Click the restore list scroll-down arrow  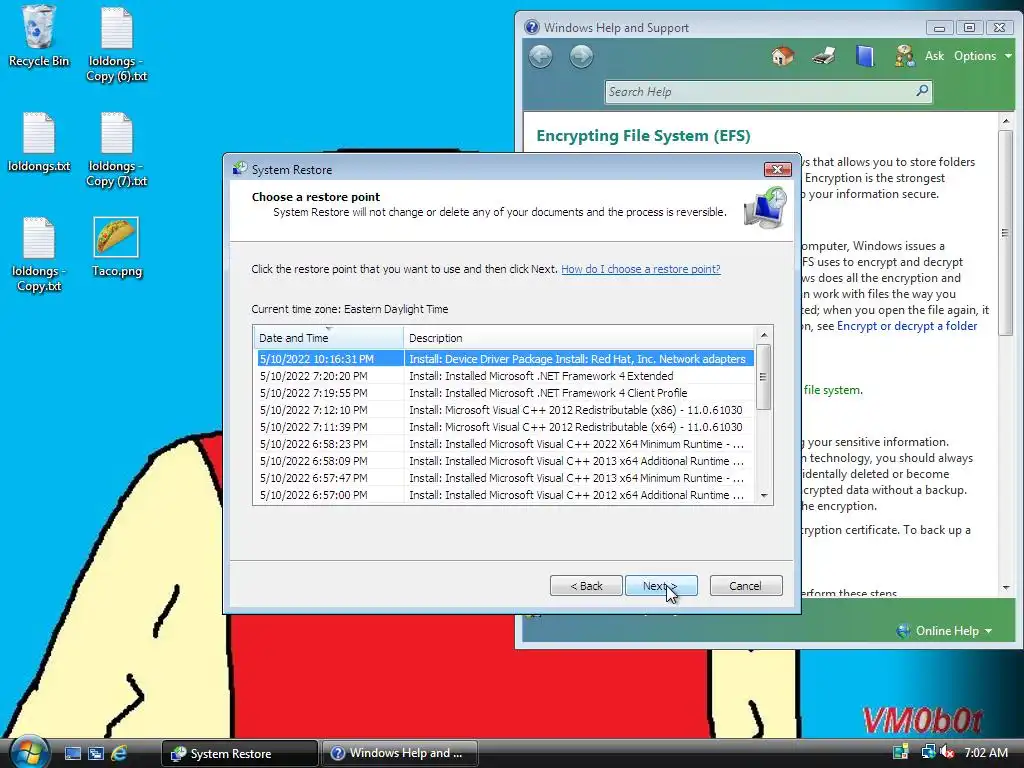tap(763, 496)
